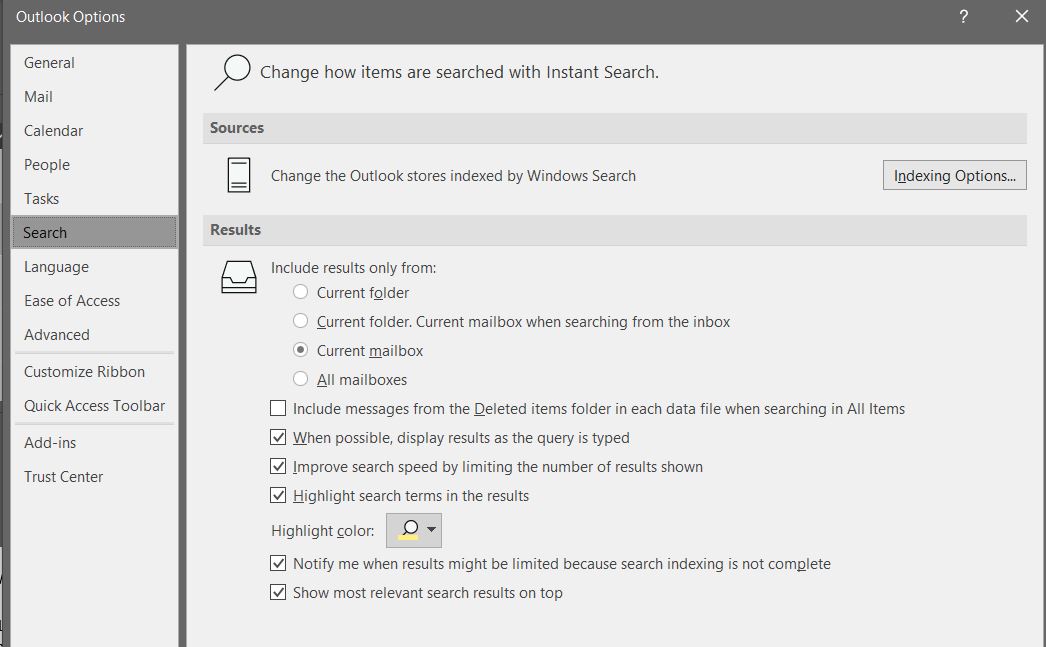Open Language options
The image size is (1046, 647).
tap(94, 267)
